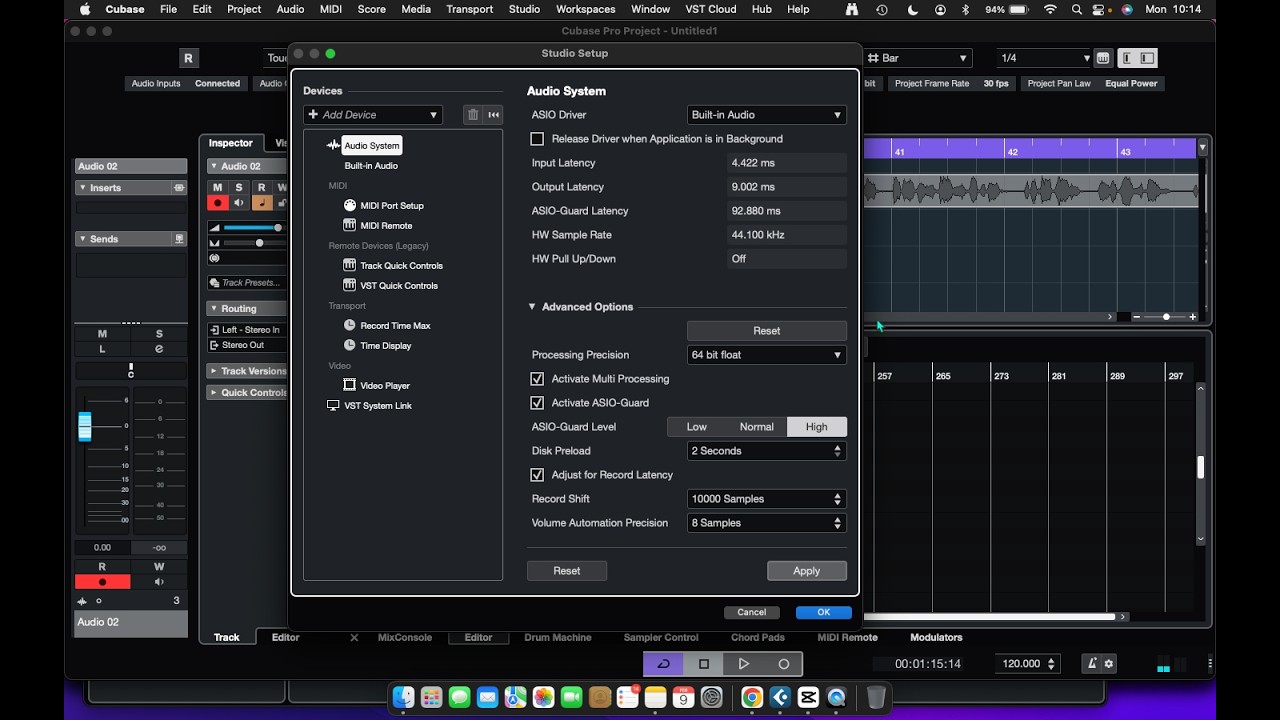Click Reset in Advanced Options

[767, 331]
